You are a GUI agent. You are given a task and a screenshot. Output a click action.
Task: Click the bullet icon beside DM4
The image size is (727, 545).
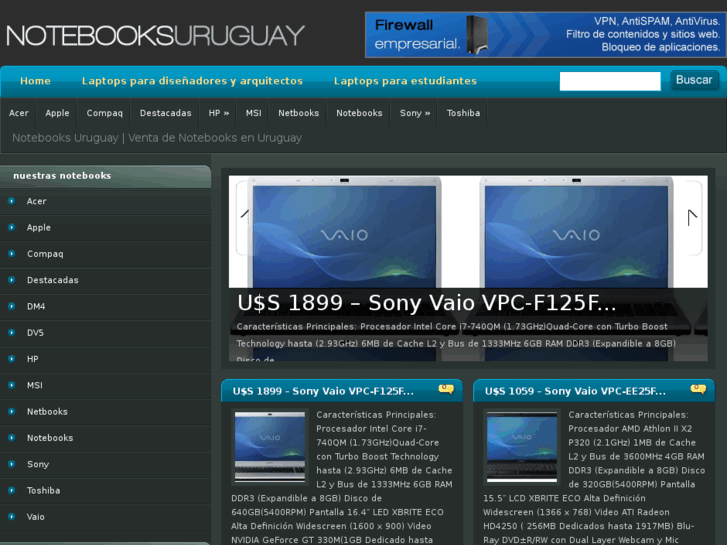[x=12, y=306]
